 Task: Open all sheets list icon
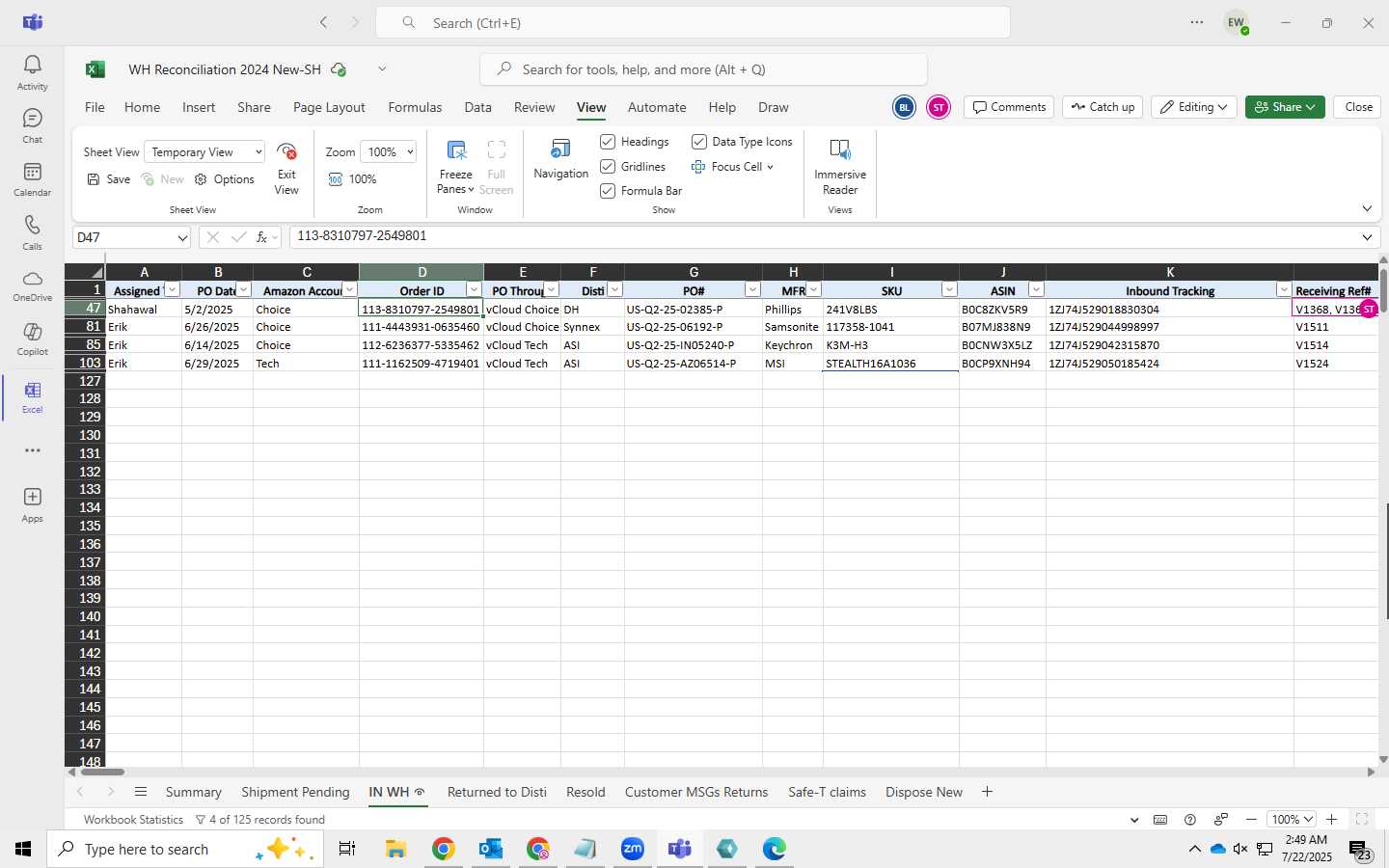(141, 792)
